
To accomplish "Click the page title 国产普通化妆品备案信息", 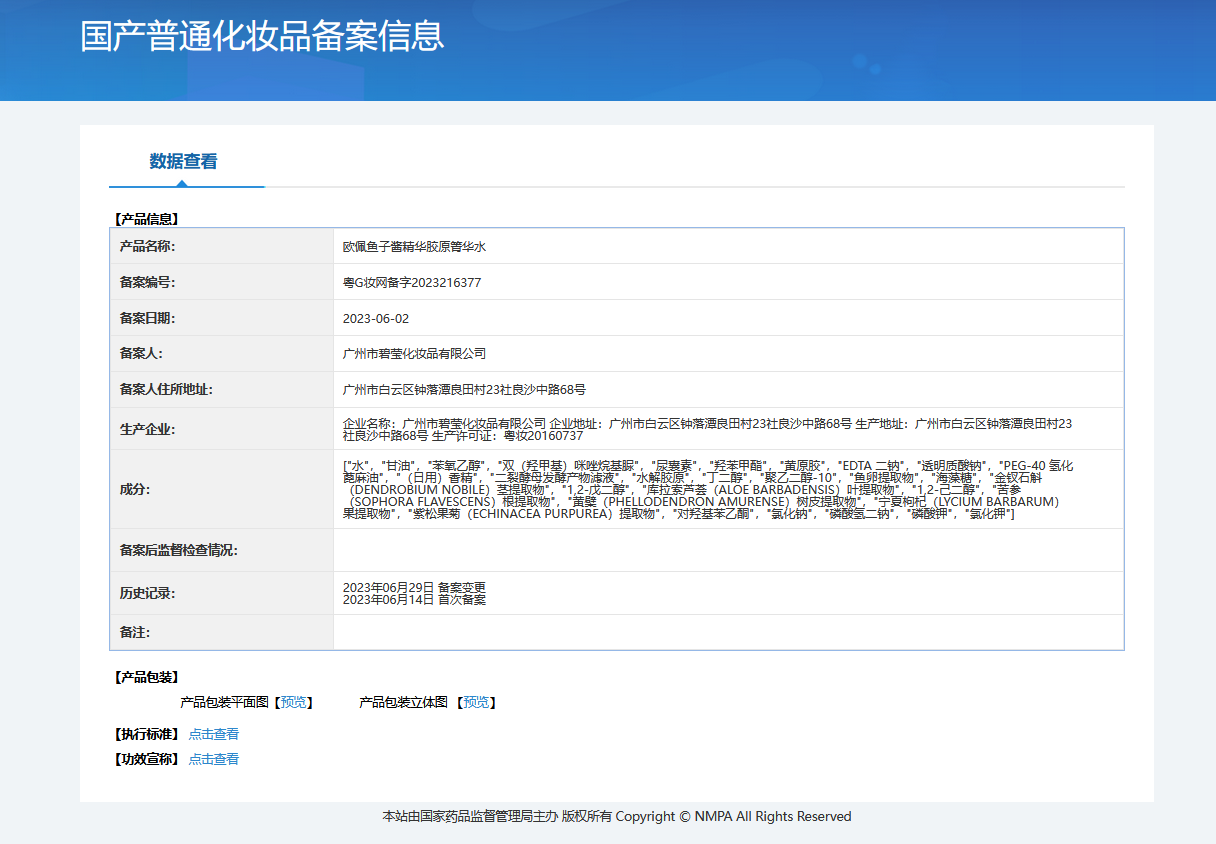I will (262, 36).
